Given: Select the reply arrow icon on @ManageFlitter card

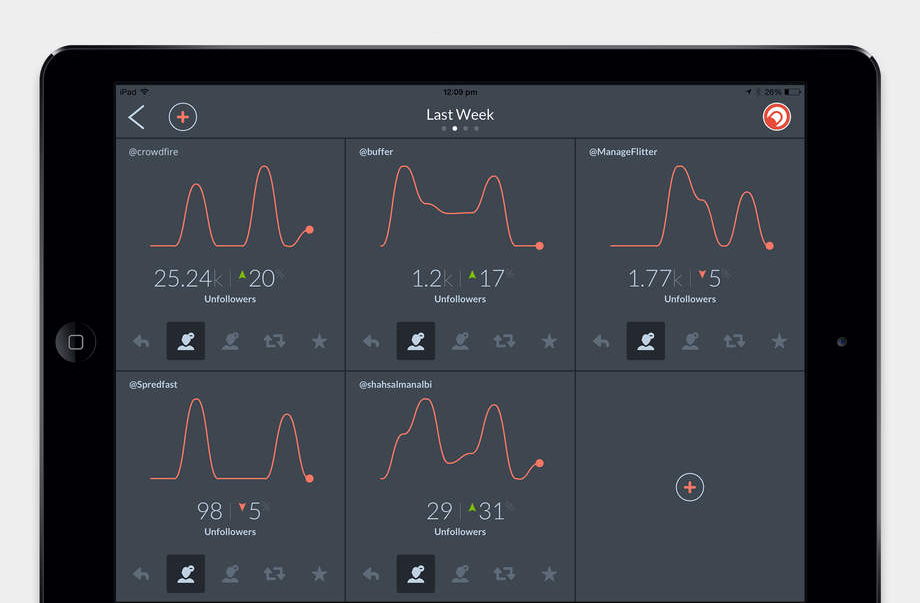Looking at the screenshot, I should [601, 341].
